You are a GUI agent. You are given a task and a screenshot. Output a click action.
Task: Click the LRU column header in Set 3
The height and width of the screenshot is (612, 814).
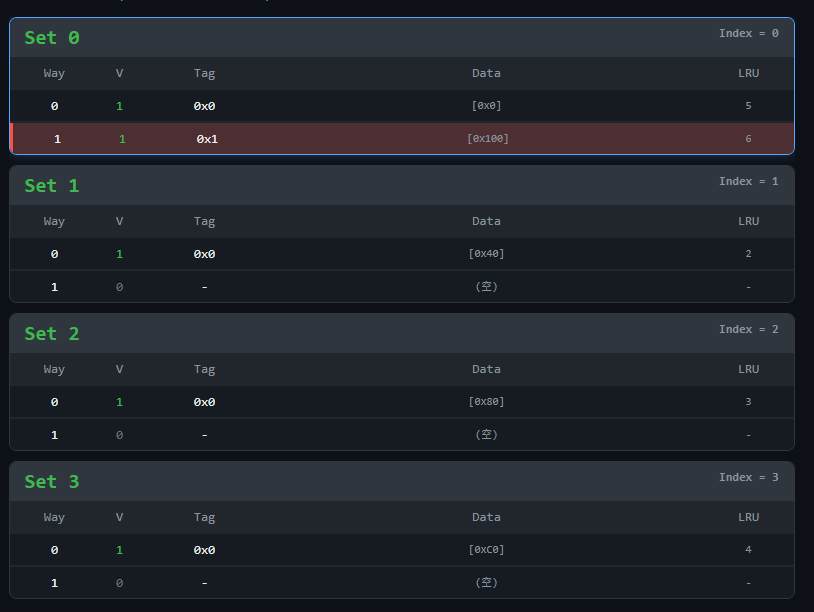tap(748, 517)
